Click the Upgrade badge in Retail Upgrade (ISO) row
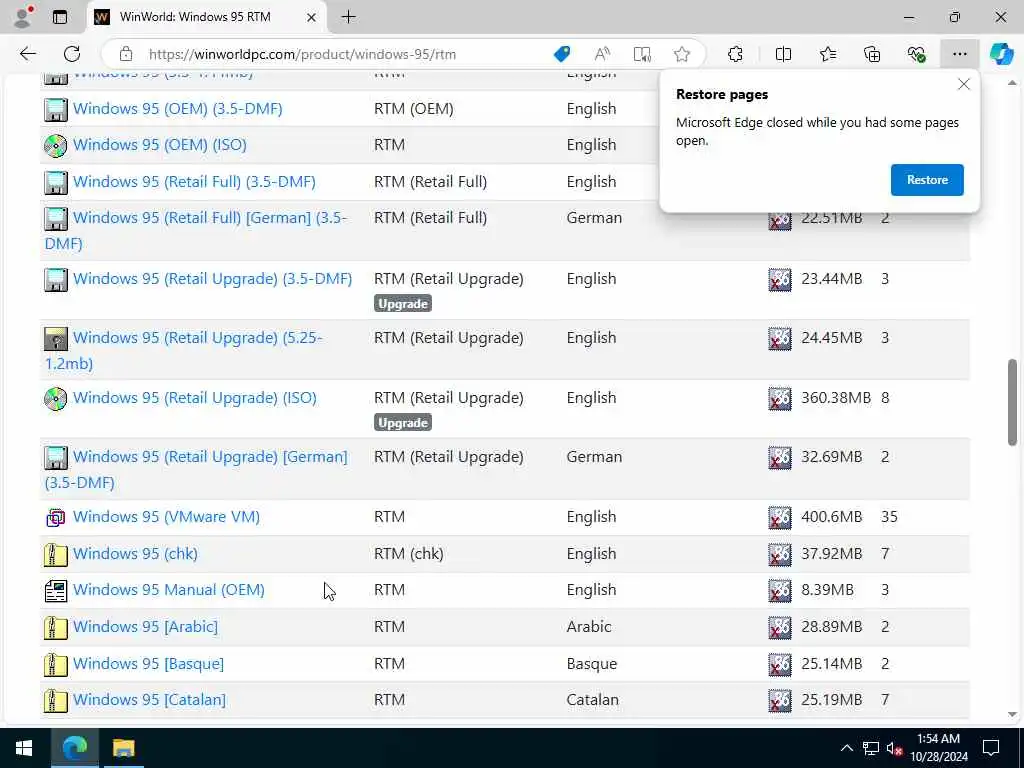 403,423
